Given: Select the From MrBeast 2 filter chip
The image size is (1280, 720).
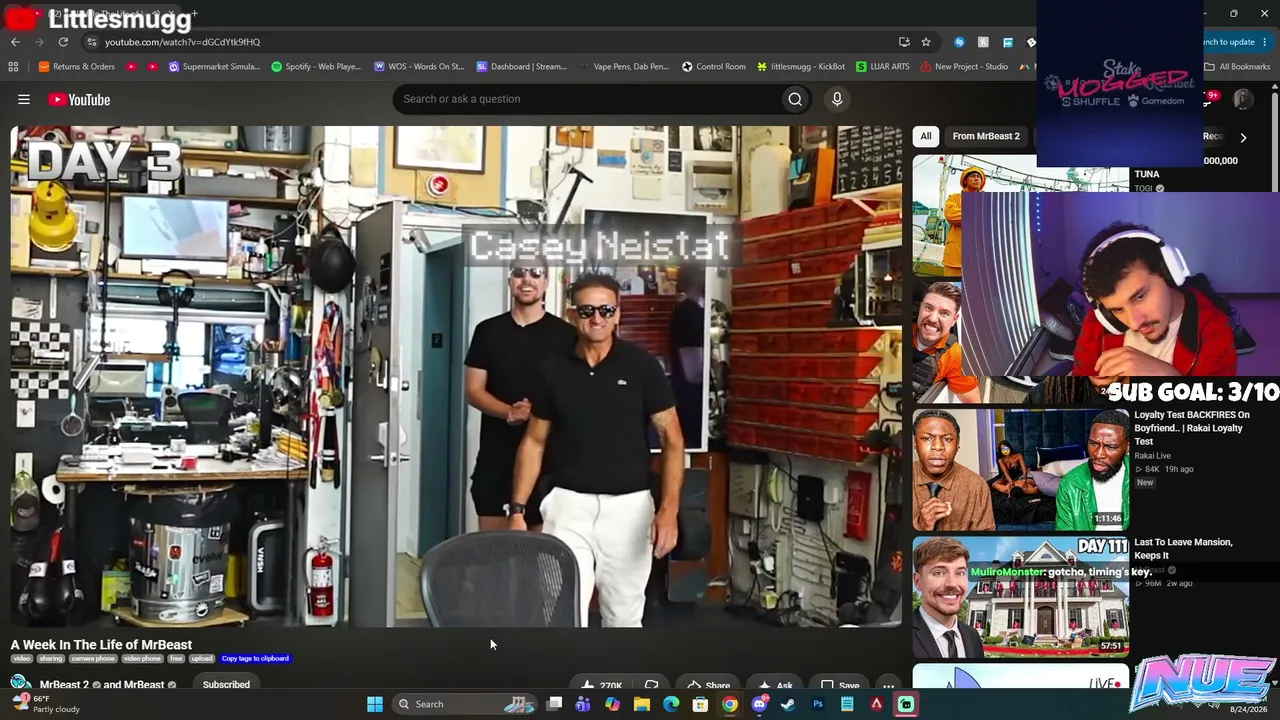Looking at the screenshot, I should tap(986, 136).
